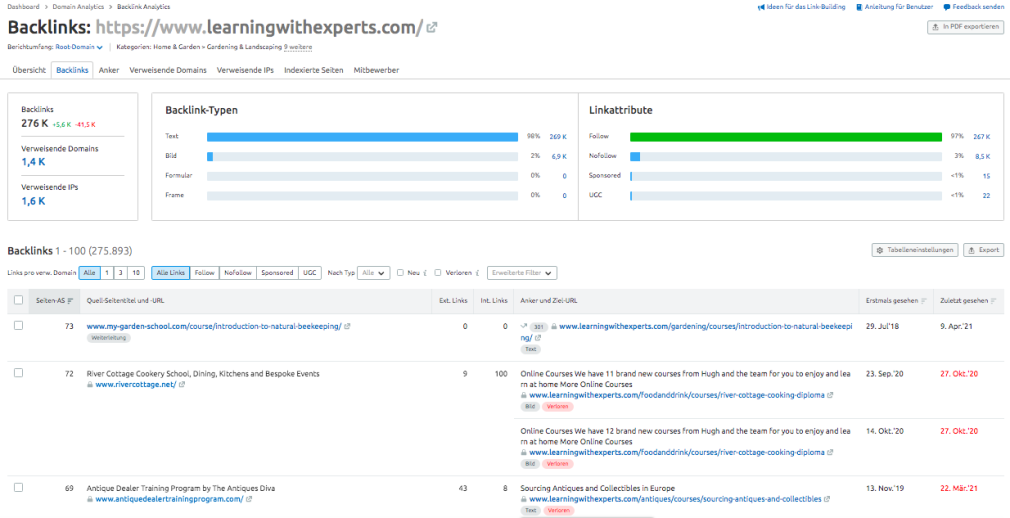This screenshot has width=1010, height=518.
Task: Open the Verweisende IPs tab
Action: point(245,70)
